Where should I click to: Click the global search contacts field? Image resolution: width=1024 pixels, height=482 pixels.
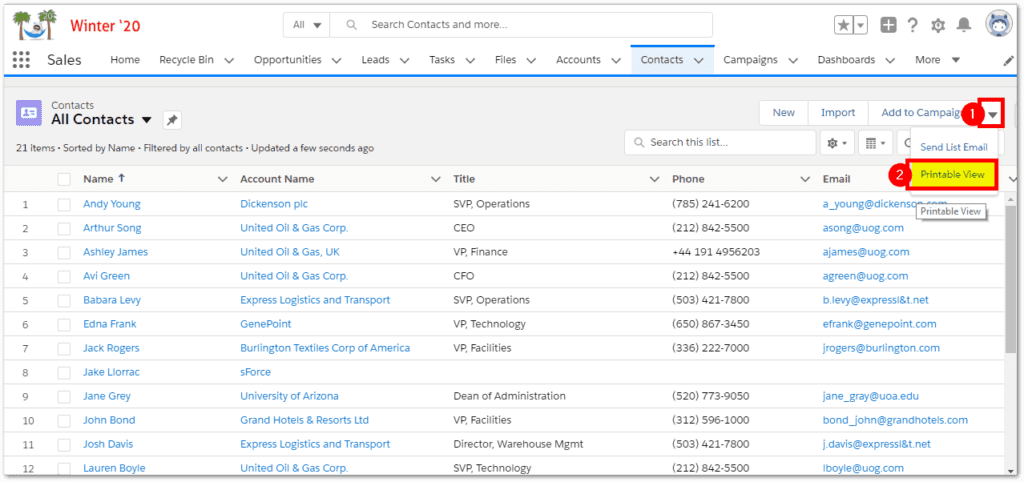tap(521, 25)
